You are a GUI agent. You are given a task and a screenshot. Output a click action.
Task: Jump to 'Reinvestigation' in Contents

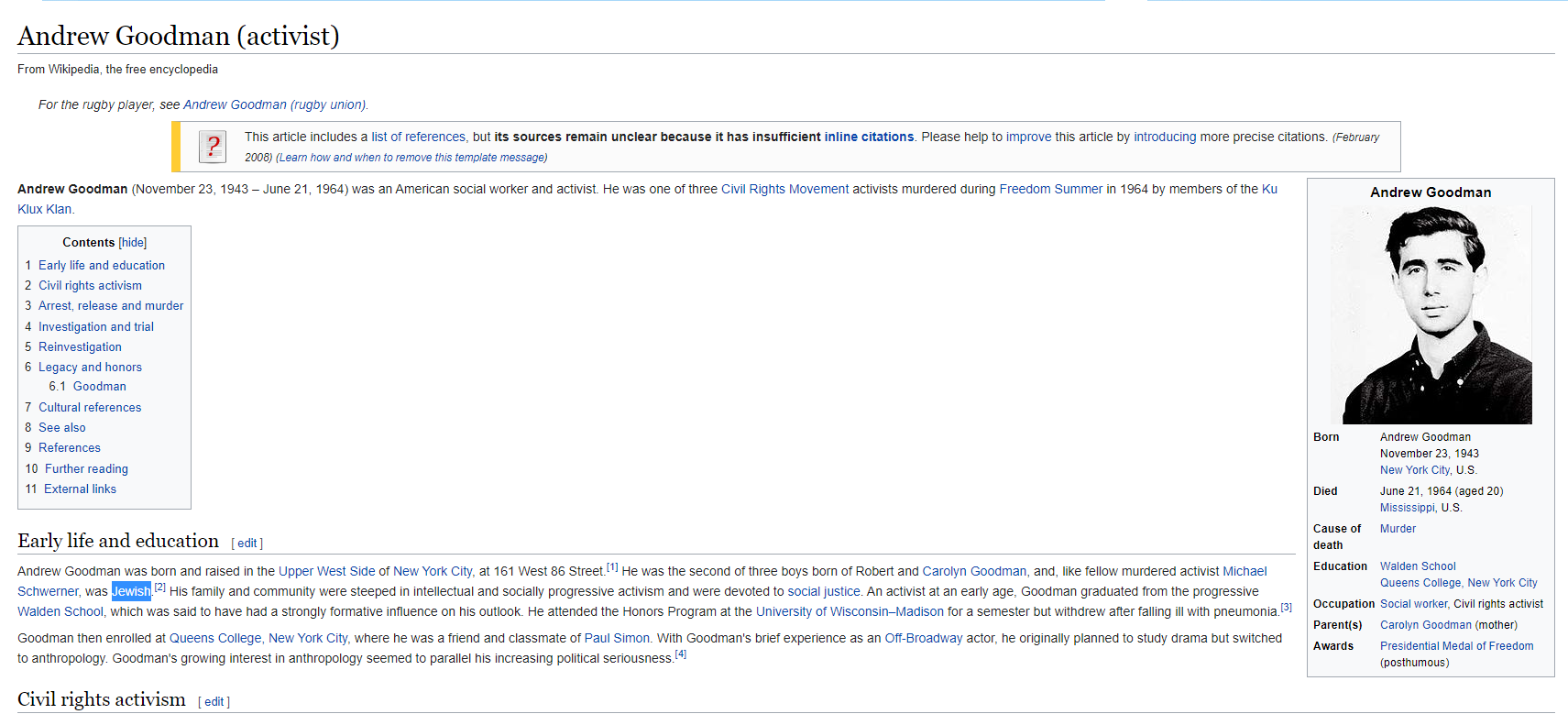[80, 346]
